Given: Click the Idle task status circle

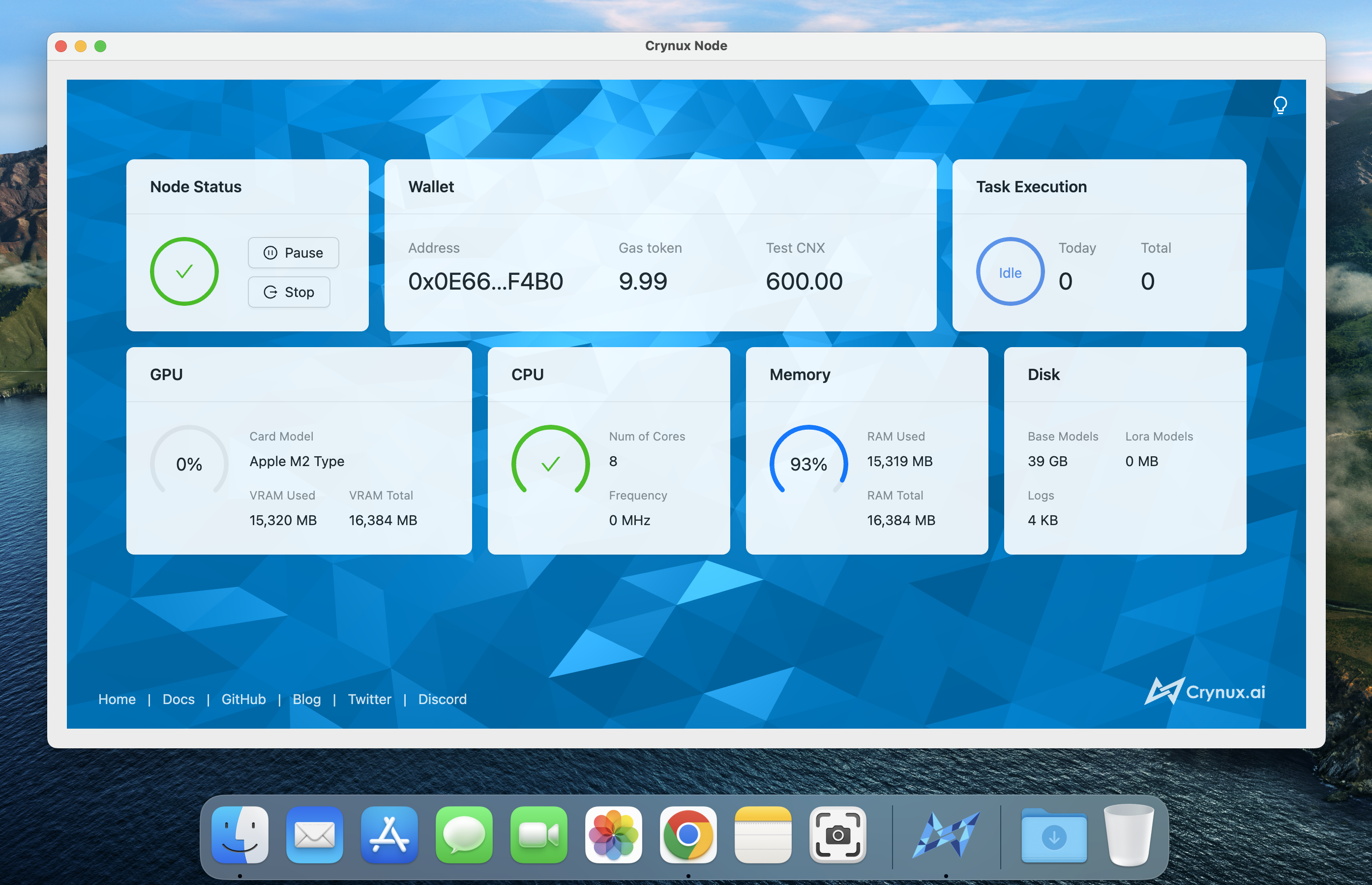Looking at the screenshot, I should (x=1009, y=272).
